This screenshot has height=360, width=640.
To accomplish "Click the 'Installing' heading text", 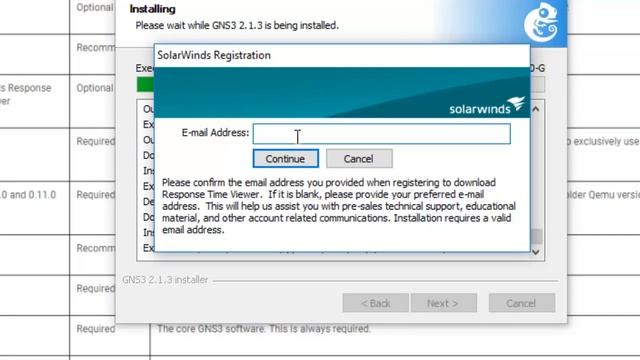I will click(x=152, y=9).
